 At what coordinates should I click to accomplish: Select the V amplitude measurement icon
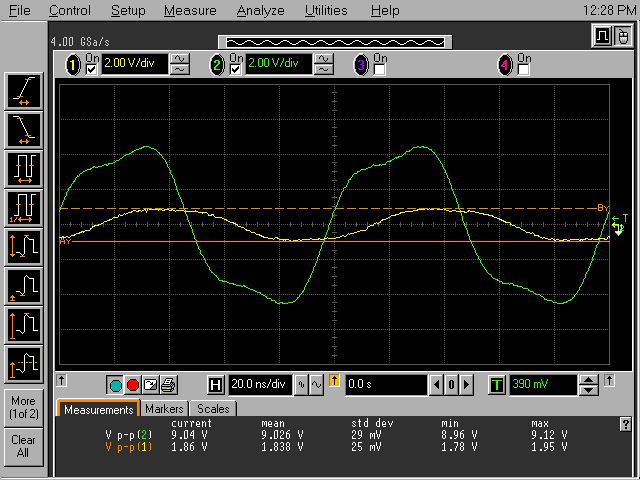pos(24,248)
